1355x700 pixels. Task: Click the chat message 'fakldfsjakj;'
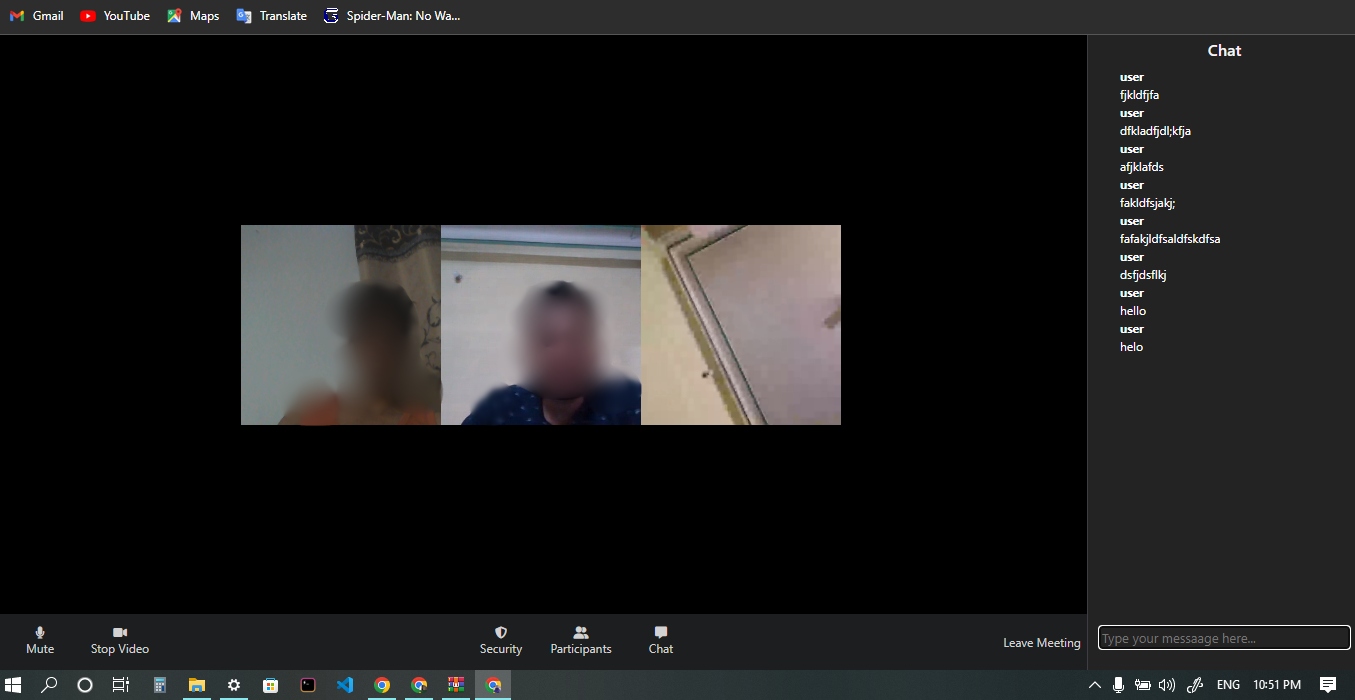[1147, 203]
